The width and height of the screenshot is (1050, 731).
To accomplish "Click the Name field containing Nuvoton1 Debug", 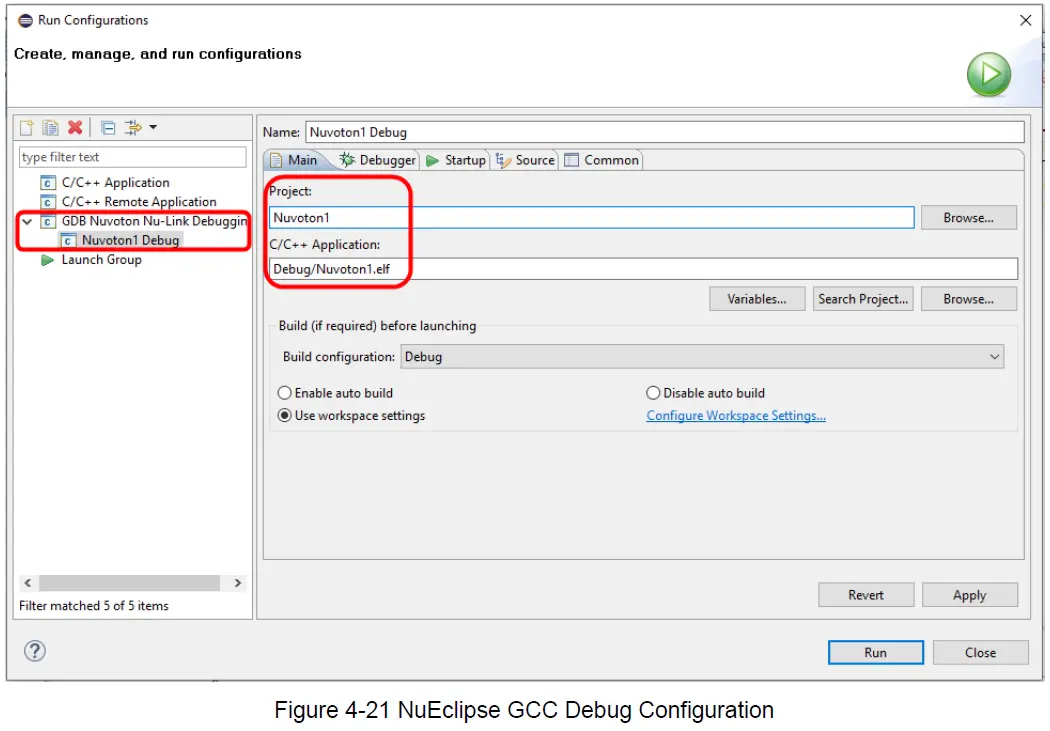I will click(664, 132).
